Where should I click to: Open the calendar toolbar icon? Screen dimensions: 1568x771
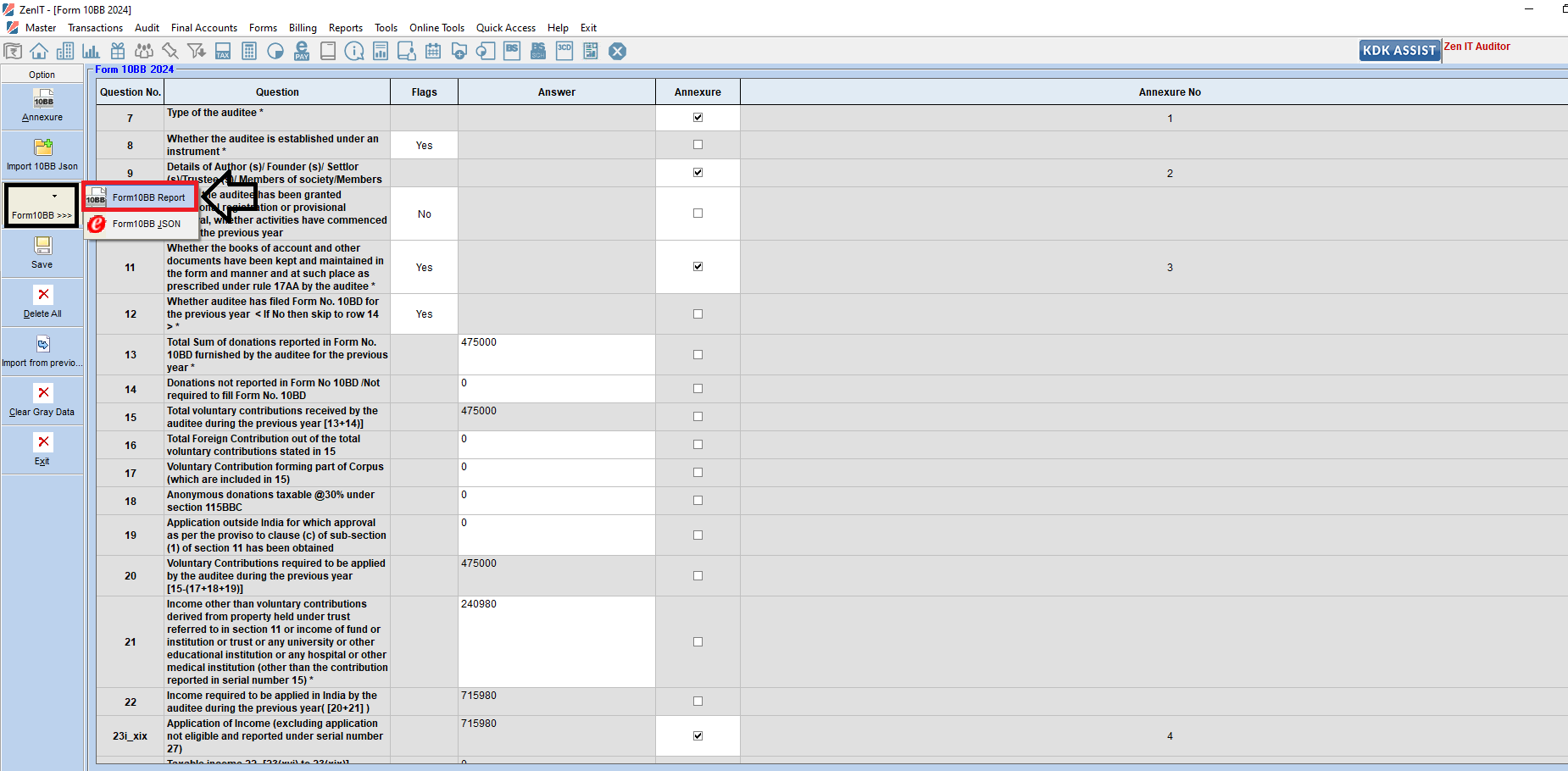pos(433,52)
